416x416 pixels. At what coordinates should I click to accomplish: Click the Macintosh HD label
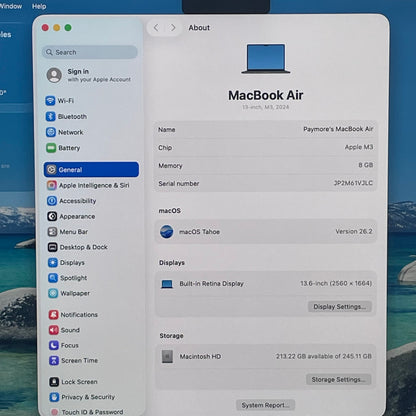[x=200, y=356]
